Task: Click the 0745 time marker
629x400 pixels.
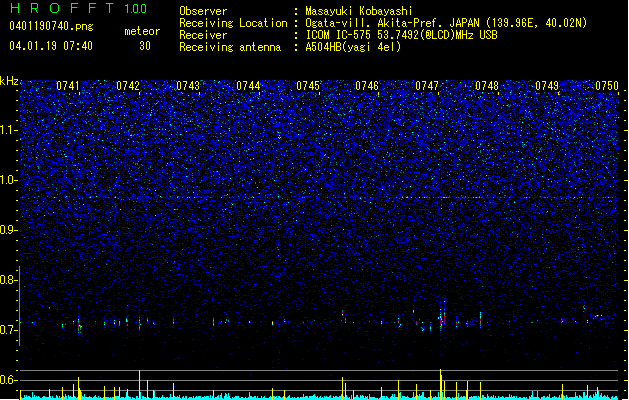Action: pos(308,86)
